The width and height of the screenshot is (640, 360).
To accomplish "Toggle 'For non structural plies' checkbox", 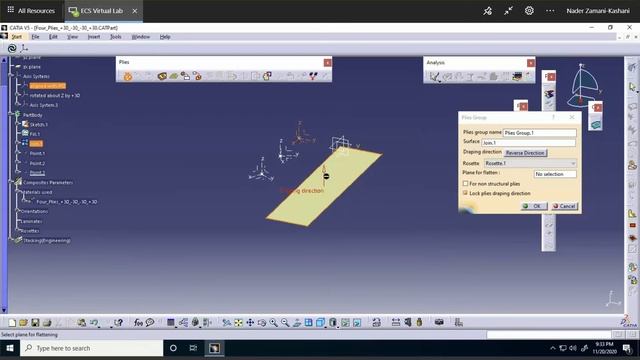I will coord(465,184).
